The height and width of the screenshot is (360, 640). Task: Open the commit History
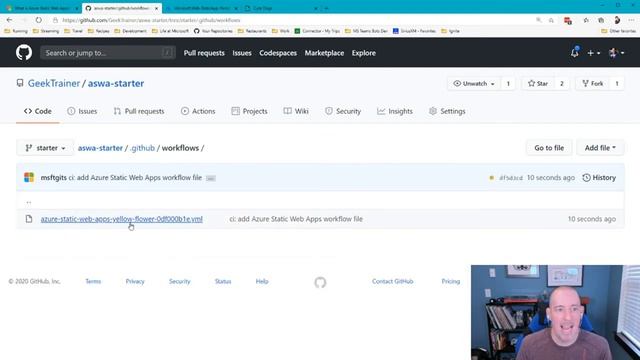tap(599, 178)
